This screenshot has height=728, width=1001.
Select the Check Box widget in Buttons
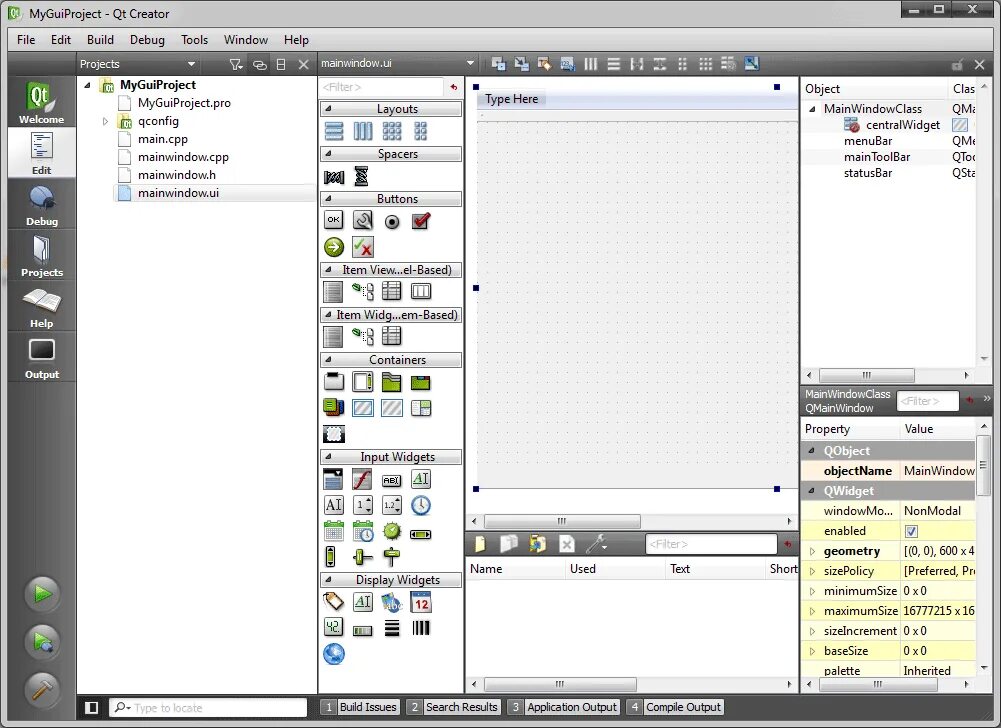point(421,221)
